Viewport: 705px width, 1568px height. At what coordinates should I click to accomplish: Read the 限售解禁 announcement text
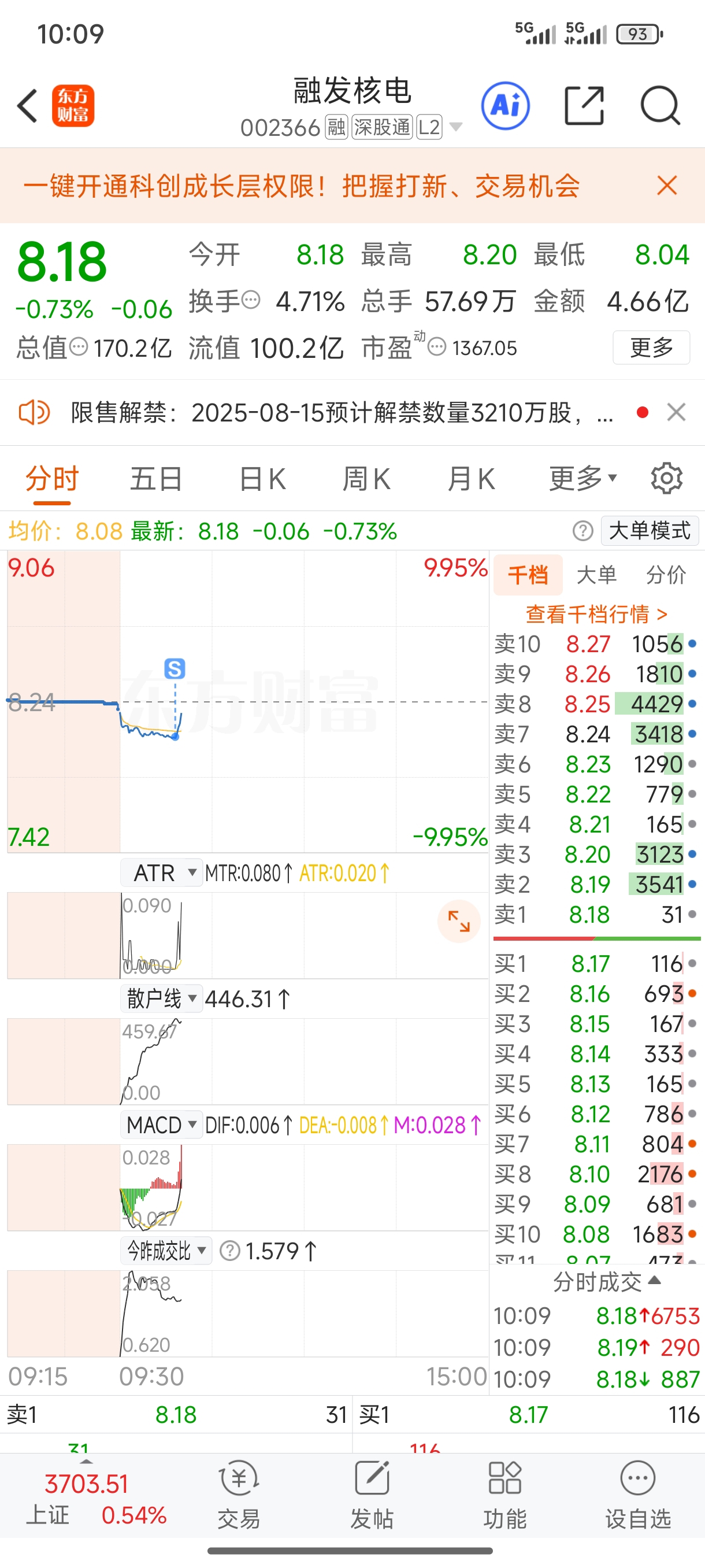pos(342,412)
